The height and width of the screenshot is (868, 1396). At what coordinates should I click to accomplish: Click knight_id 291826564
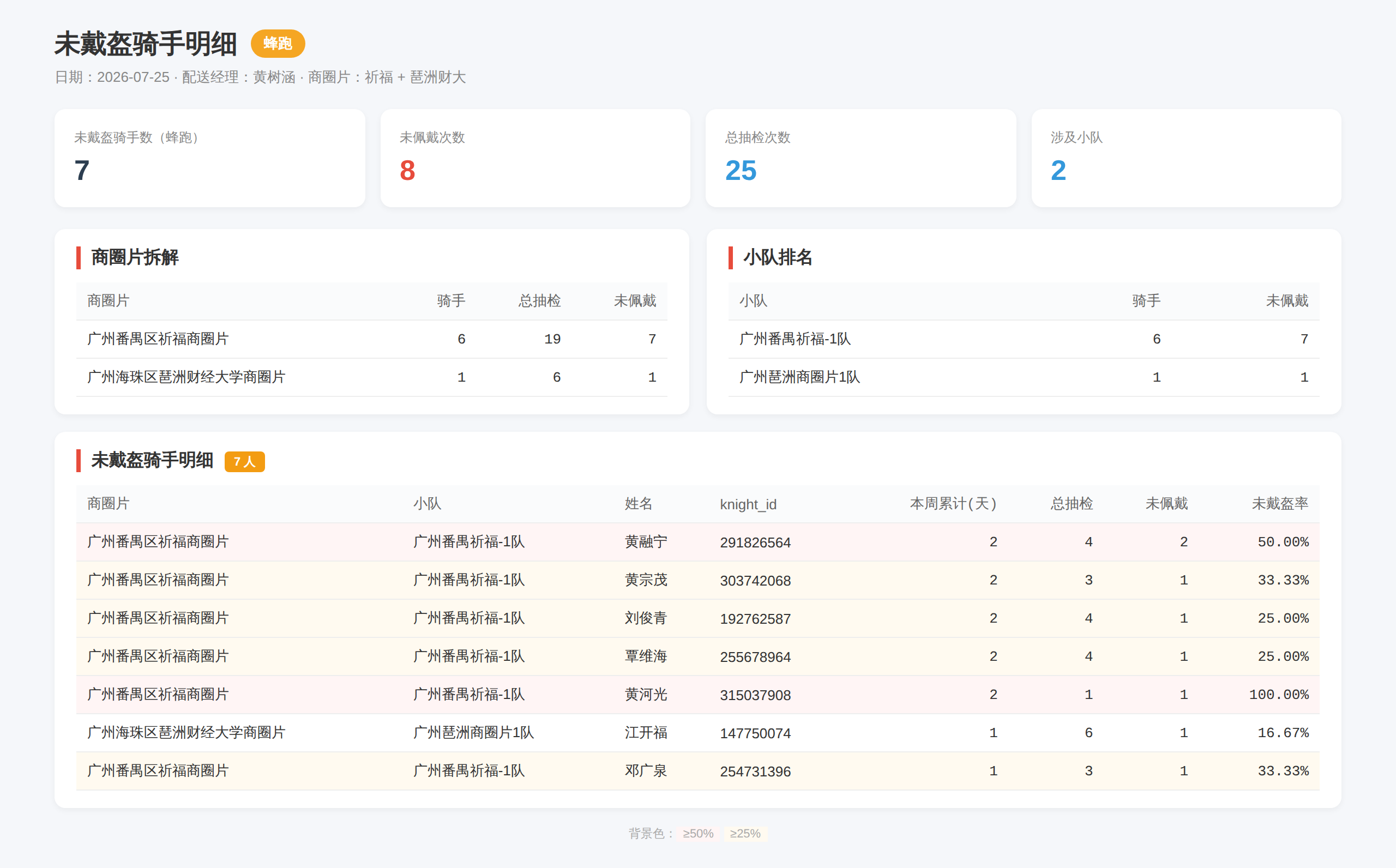(x=755, y=542)
